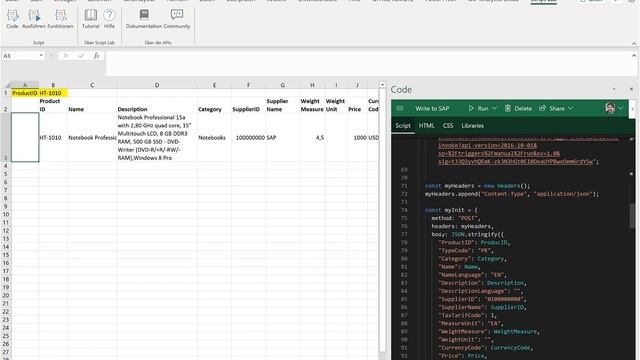Select the HT-1010 cell in row 3
Screen dimensions: 640x360
[x=53, y=138]
